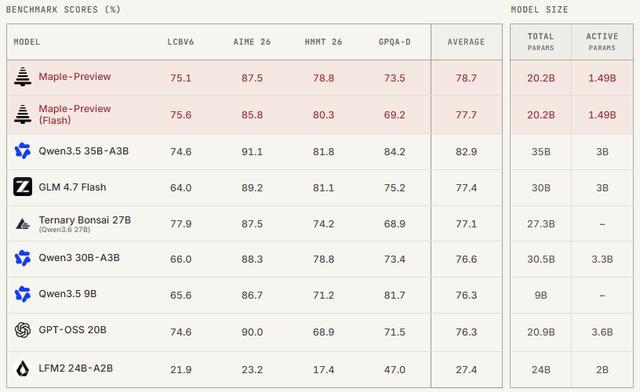
Task: Click the LFM2 24B-A2B droplet logo
Action: [22, 368]
